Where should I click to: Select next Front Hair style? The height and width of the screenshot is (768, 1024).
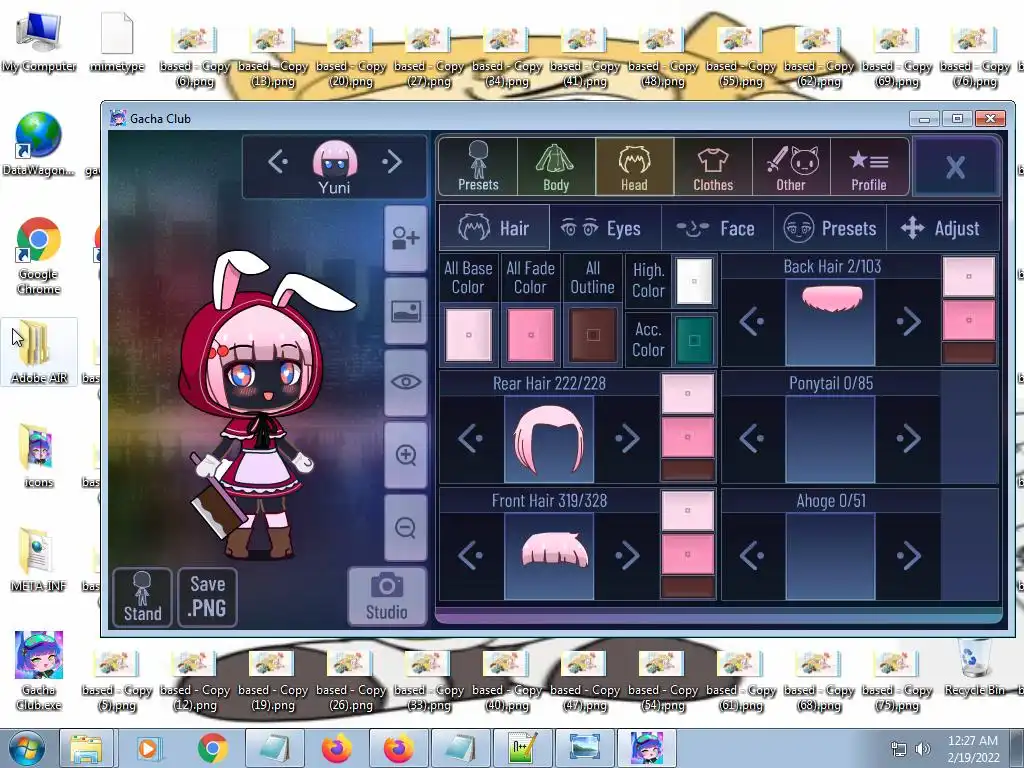click(627, 556)
